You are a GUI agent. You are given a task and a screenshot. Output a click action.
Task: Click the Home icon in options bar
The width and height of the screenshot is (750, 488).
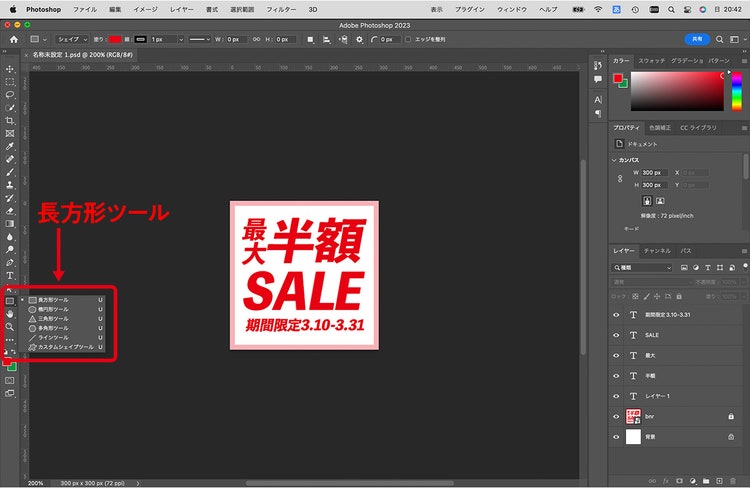click(x=13, y=40)
